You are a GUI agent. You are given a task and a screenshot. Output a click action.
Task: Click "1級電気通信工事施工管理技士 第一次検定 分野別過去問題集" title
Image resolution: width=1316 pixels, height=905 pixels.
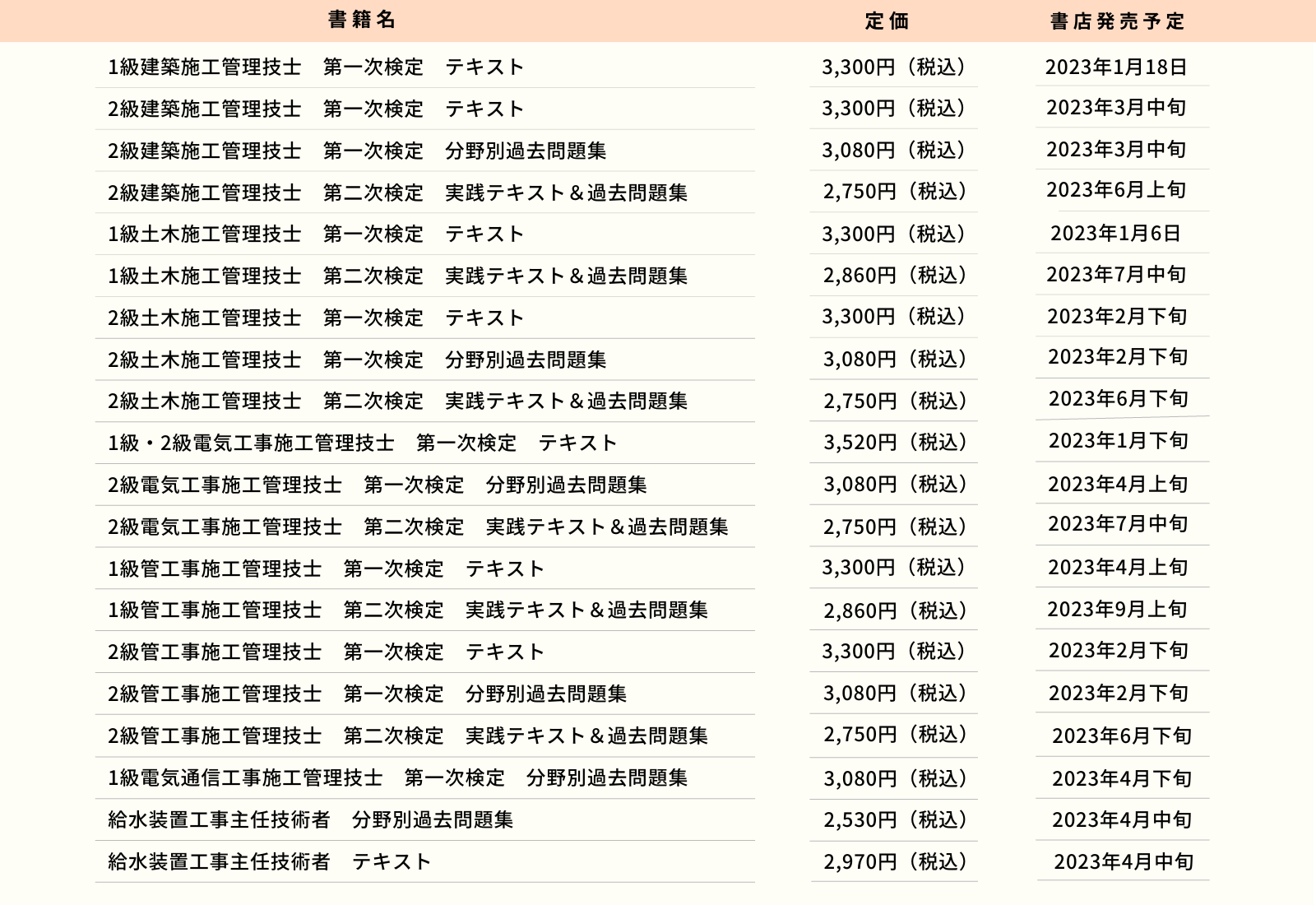click(x=398, y=777)
